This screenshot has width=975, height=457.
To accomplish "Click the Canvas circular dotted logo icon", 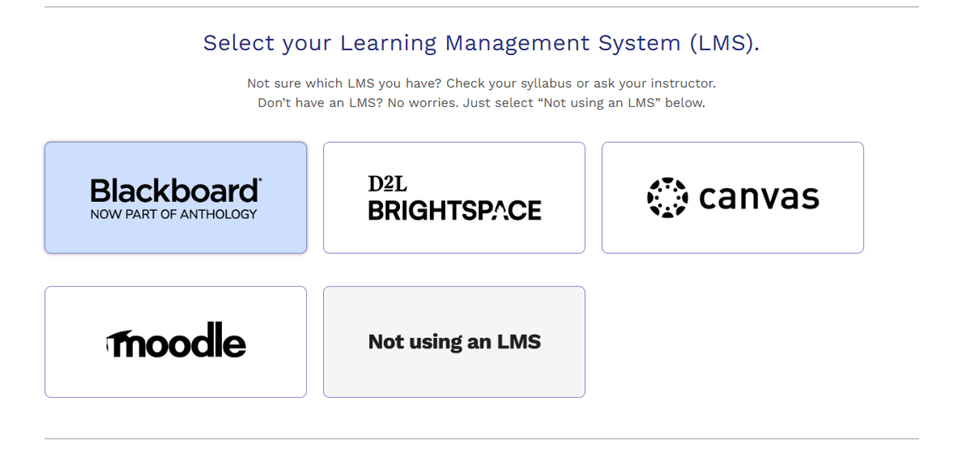I will pos(667,198).
